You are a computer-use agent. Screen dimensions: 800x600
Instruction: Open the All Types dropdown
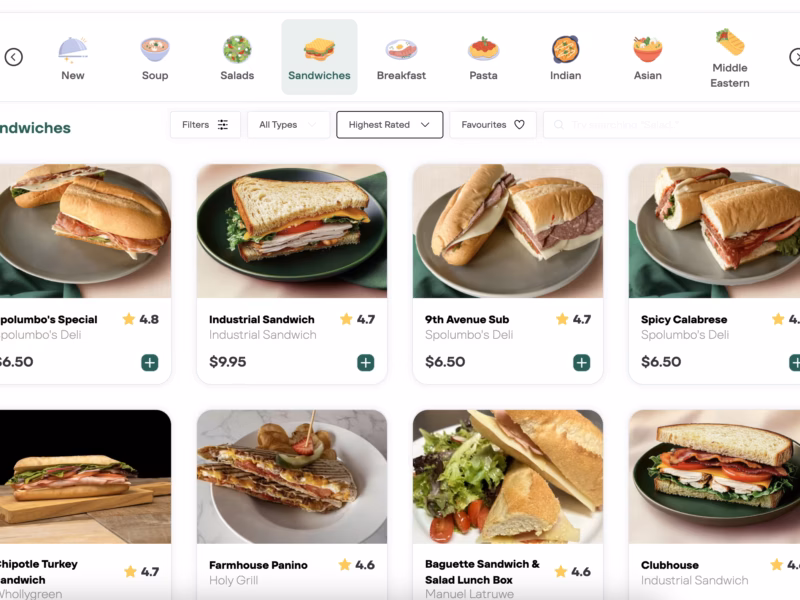(x=288, y=124)
